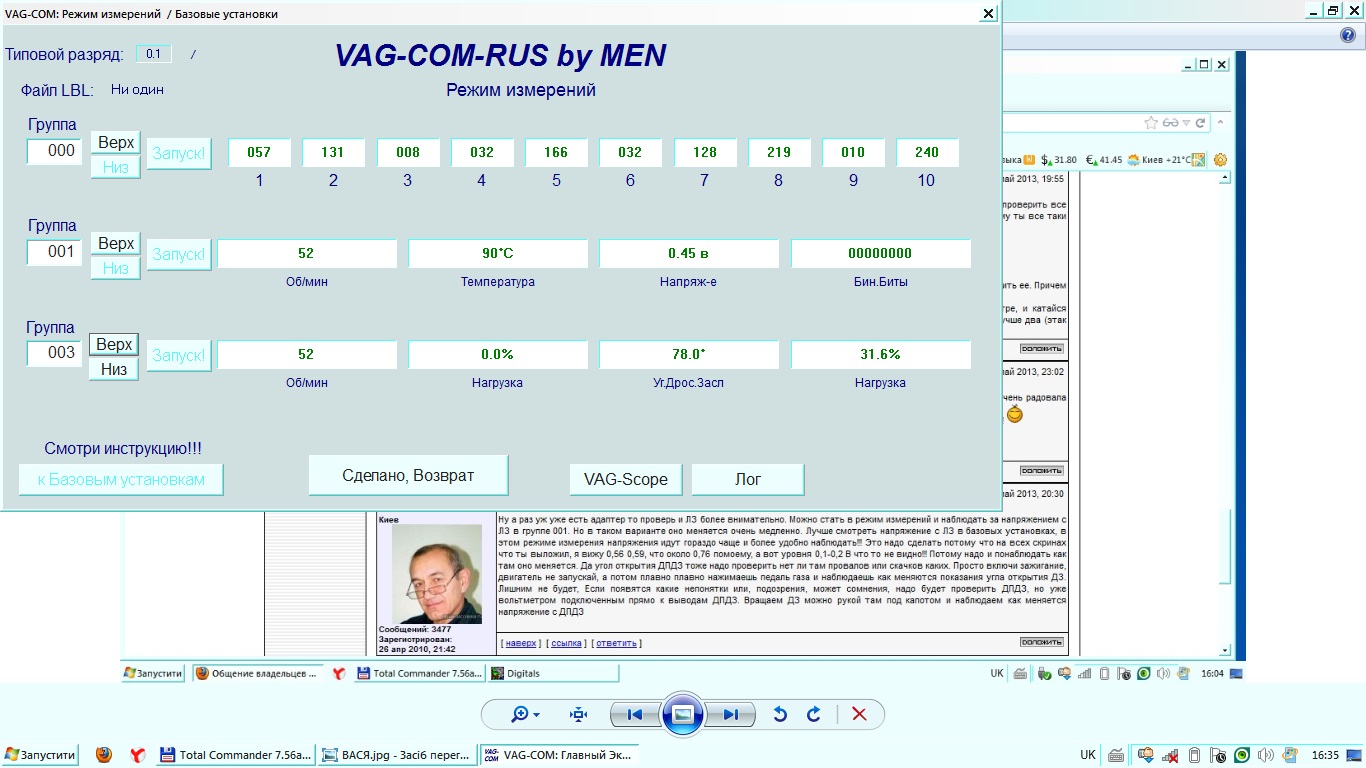Viewport: 1366px width, 768px height.
Task: Open the Firefox icon next to the bottom Запустити button
Action: pyautogui.click(x=104, y=755)
